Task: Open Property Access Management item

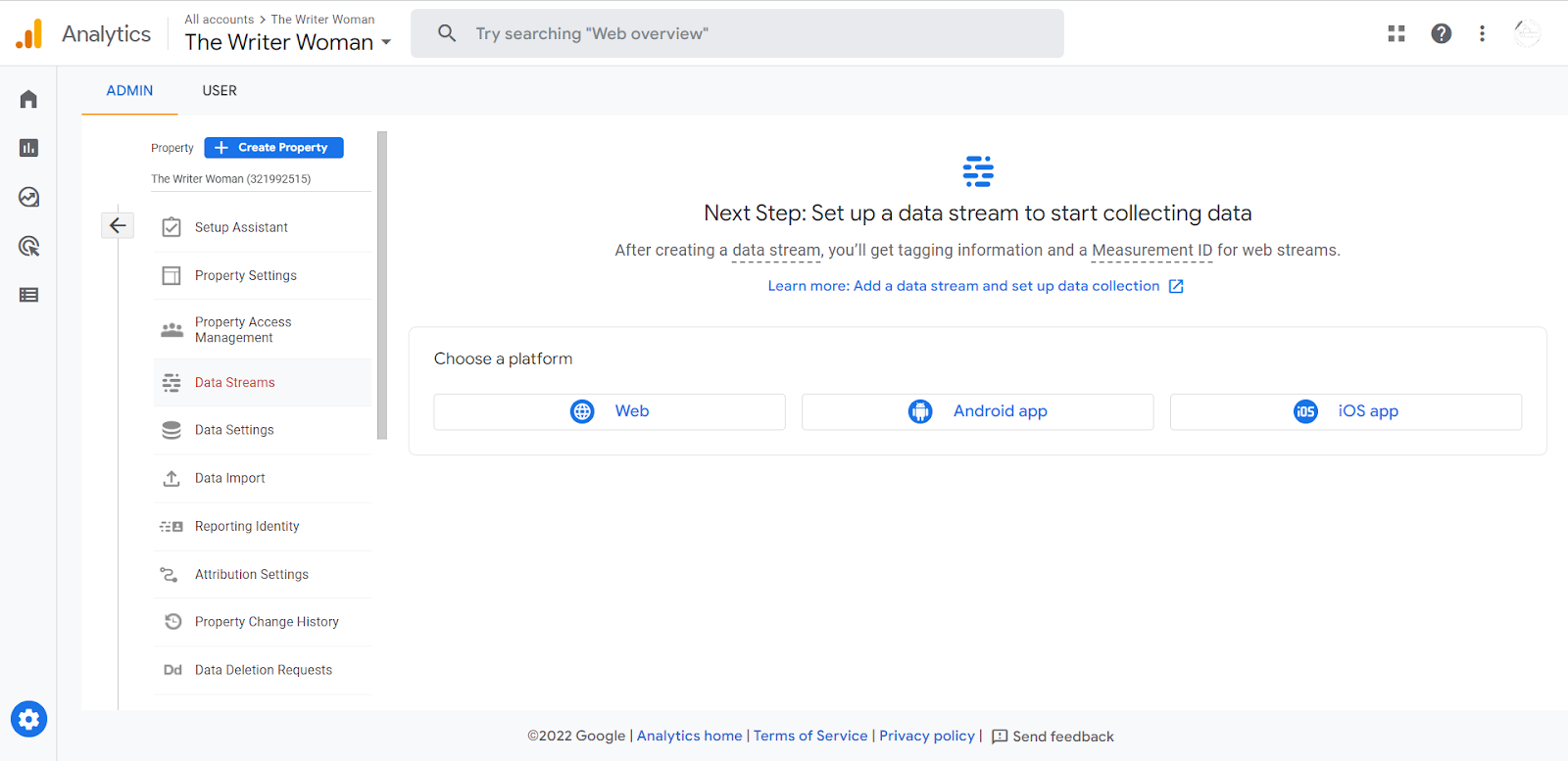Action: coord(263,330)
